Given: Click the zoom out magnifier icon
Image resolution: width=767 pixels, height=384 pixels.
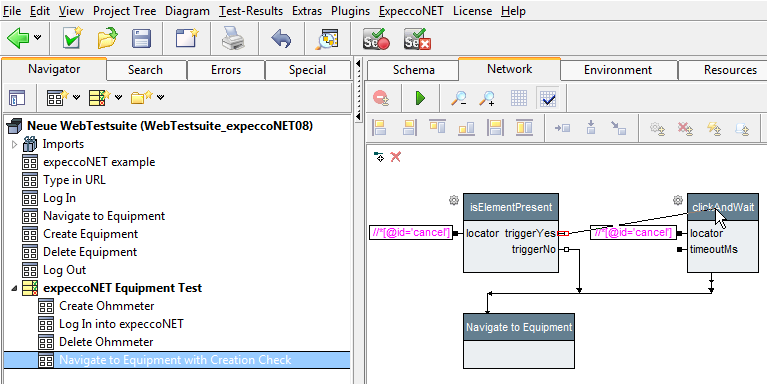Looking at the screenshot, I should point(458,98).
